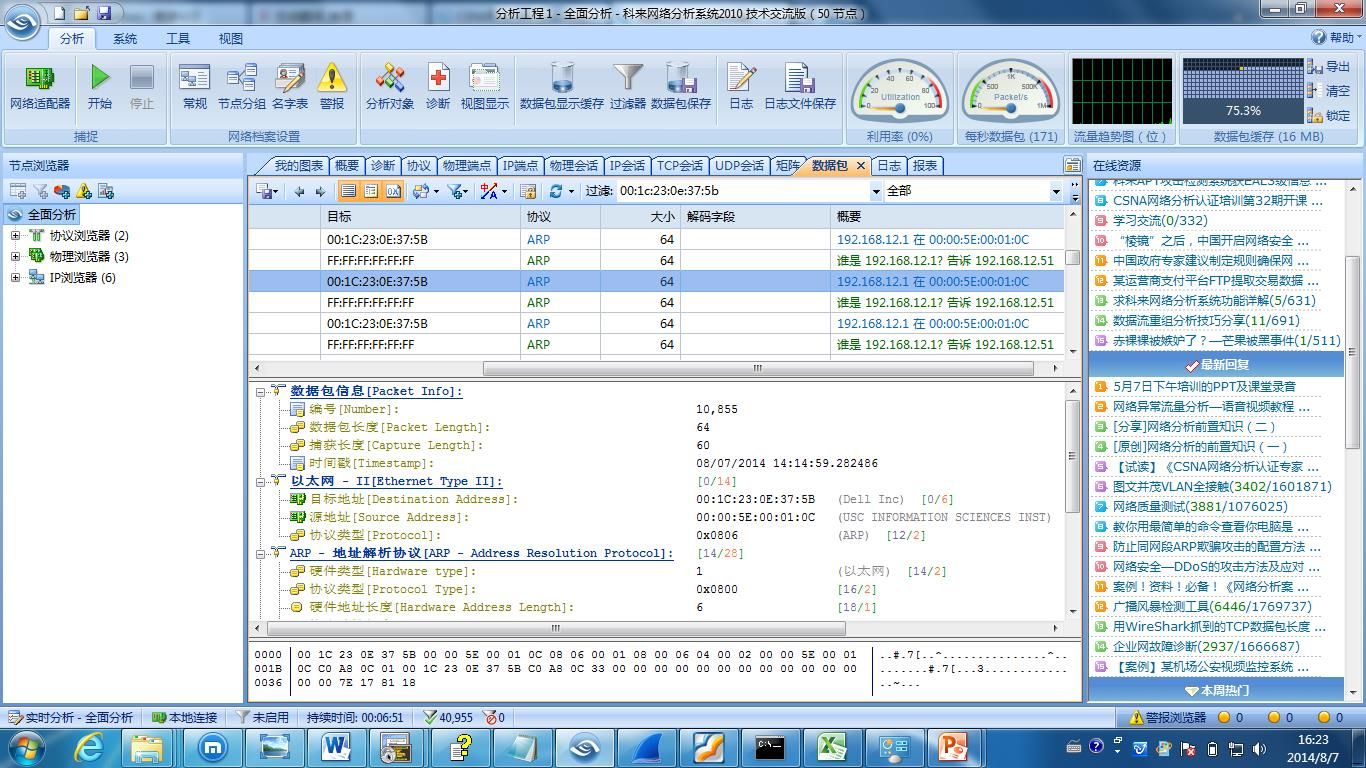The image size is (1366, 768).
Task: Open the 系统 ribbon tab
Action: [x=125, y=38]
